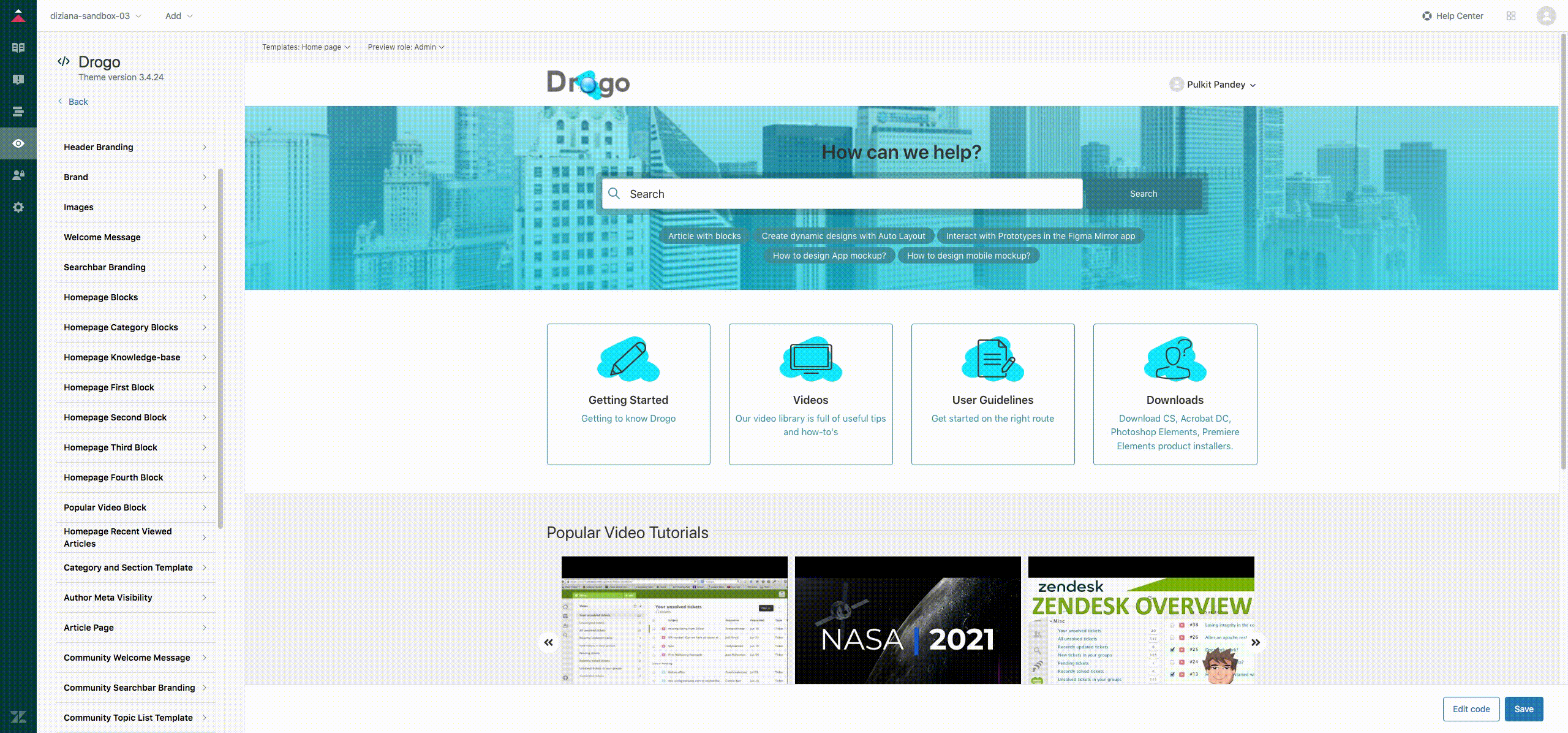
Task: Click the settings panel vertical scrollbar
Action: point(221,348)
